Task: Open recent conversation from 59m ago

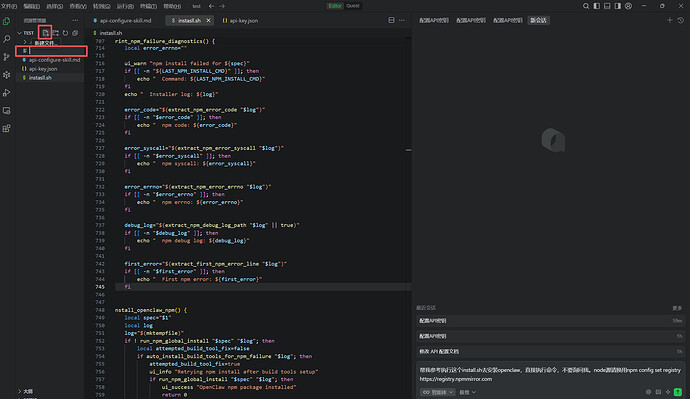Action: [551, 321]
